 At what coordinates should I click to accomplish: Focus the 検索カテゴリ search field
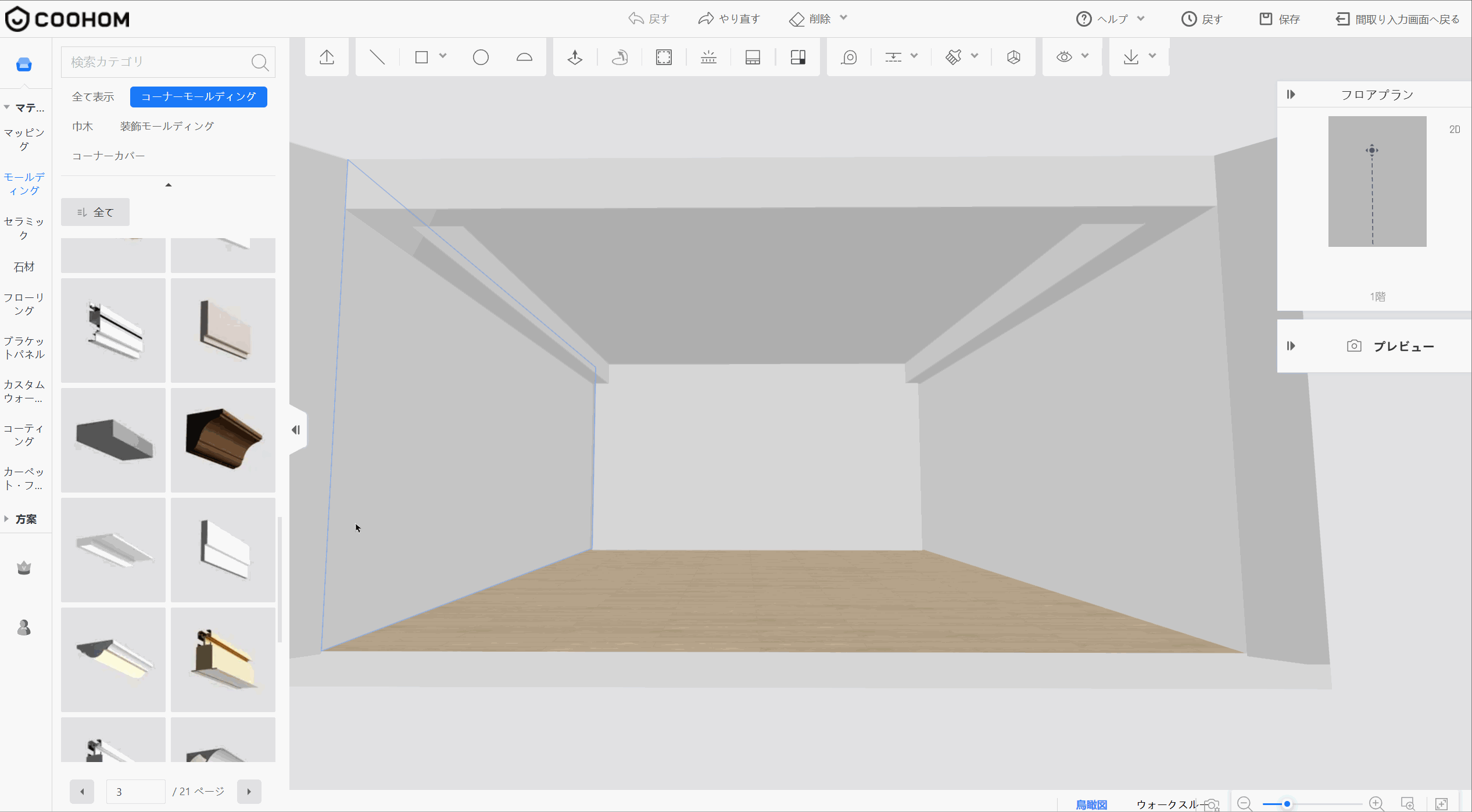(168, 62)
